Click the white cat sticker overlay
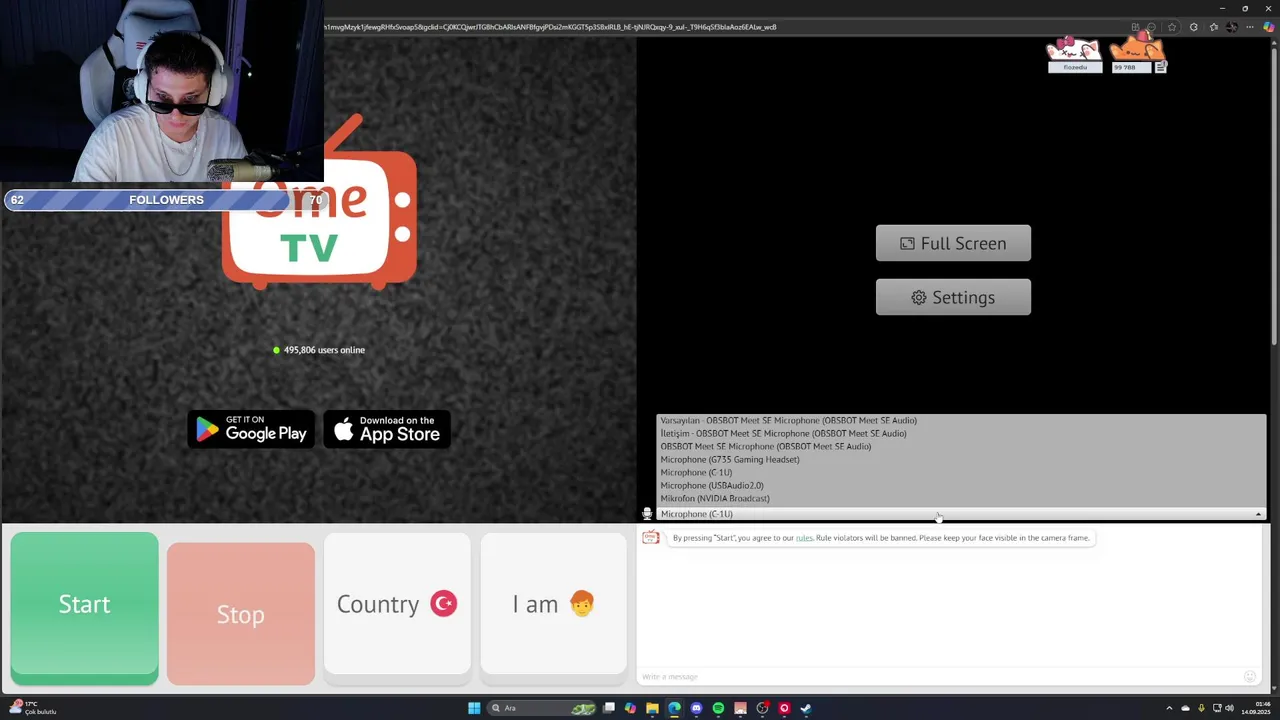The height and width of the screenshot is (720, 1280). [x=1074, y=49]
